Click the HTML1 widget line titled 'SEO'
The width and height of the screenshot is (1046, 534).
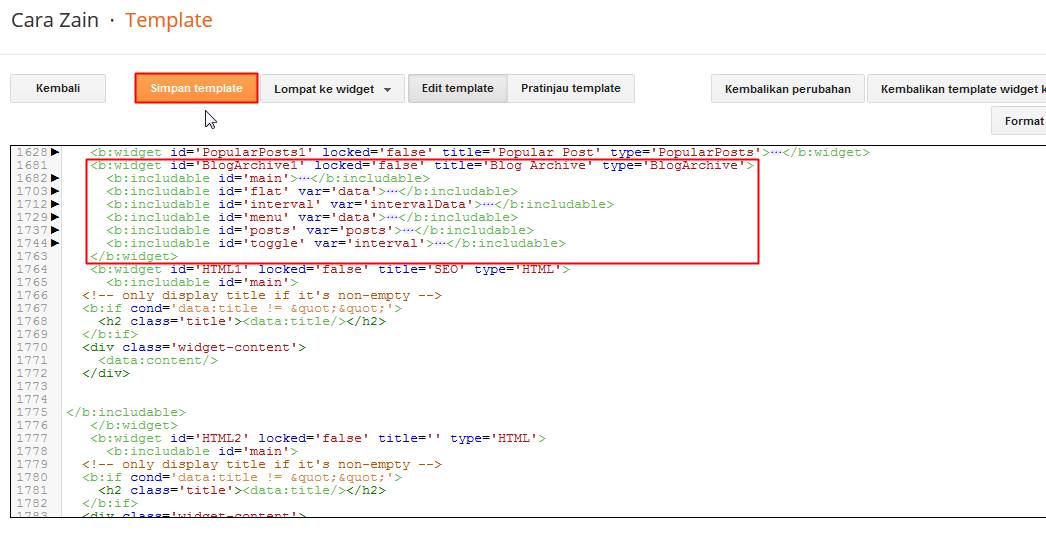330,269
